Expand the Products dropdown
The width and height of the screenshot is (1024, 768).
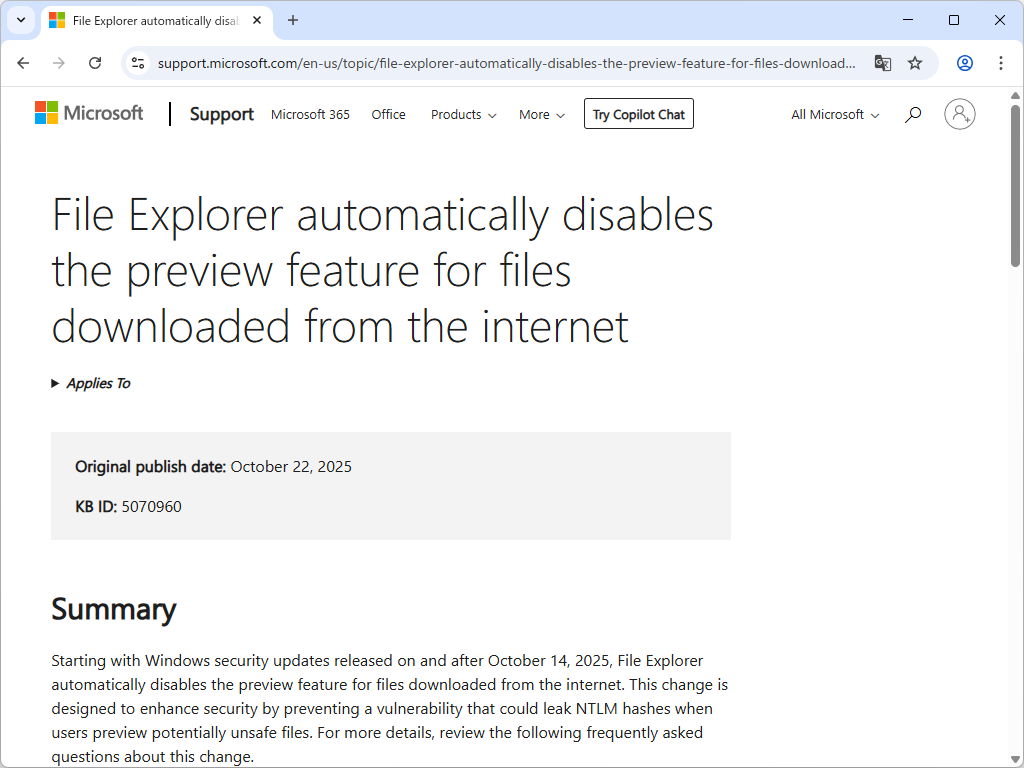(x=464, y=114)
